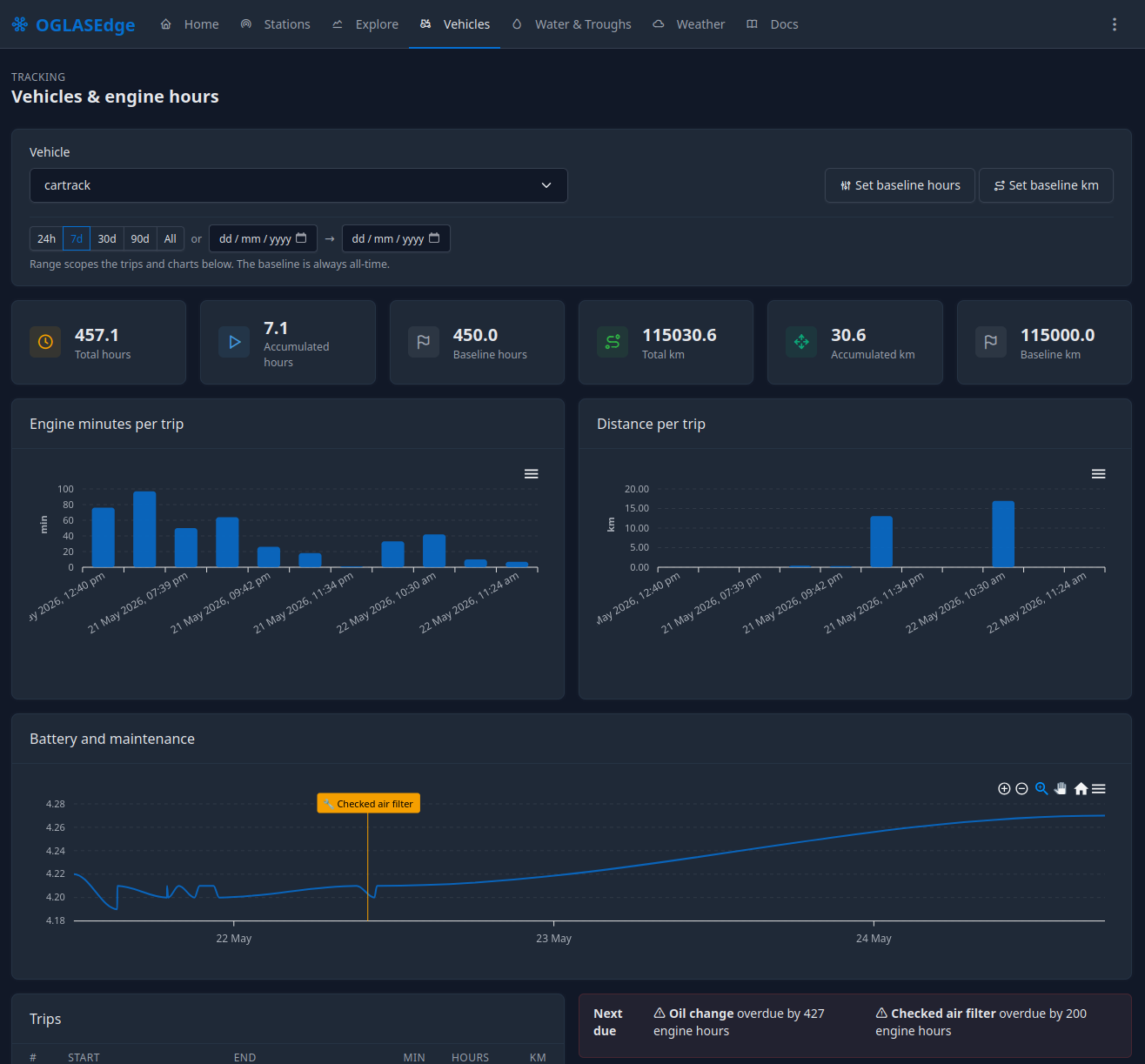
Task: Open Distance per trip chart menu
Action: [x=1098, y=474]
